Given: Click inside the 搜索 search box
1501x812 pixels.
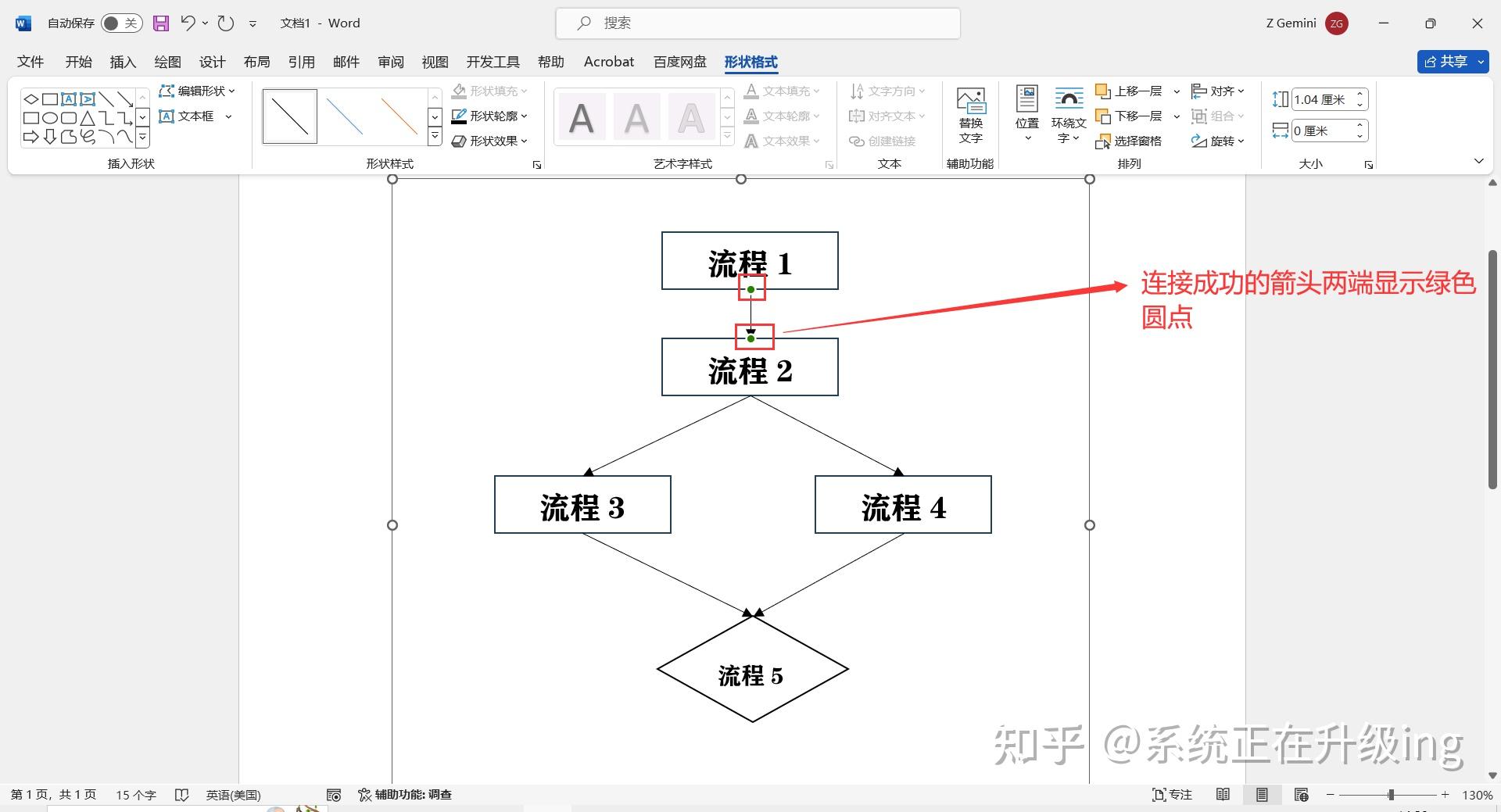Looking at the screenshot, I should coord(757,23).
